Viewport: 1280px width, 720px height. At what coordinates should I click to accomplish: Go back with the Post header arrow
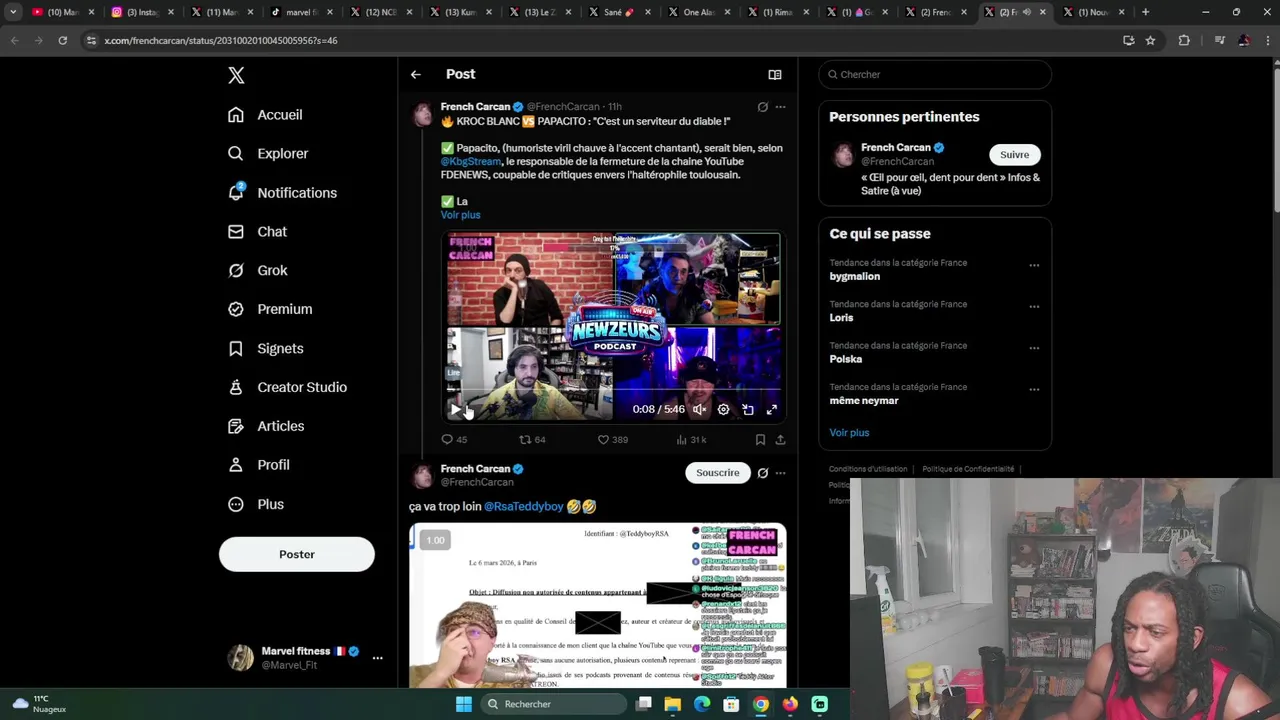[x=416, y=75]
